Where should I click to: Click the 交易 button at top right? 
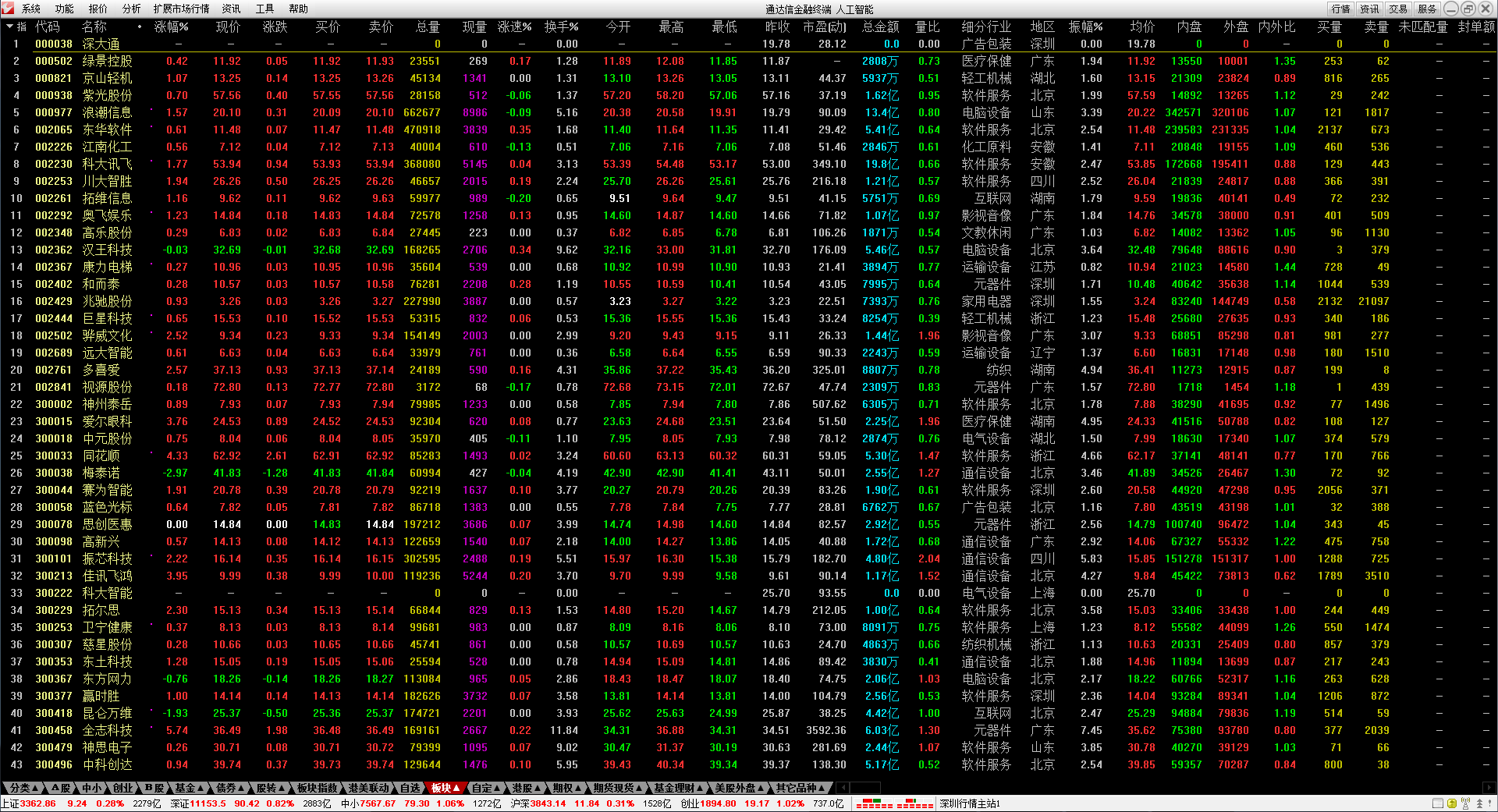pos(1398,9)
